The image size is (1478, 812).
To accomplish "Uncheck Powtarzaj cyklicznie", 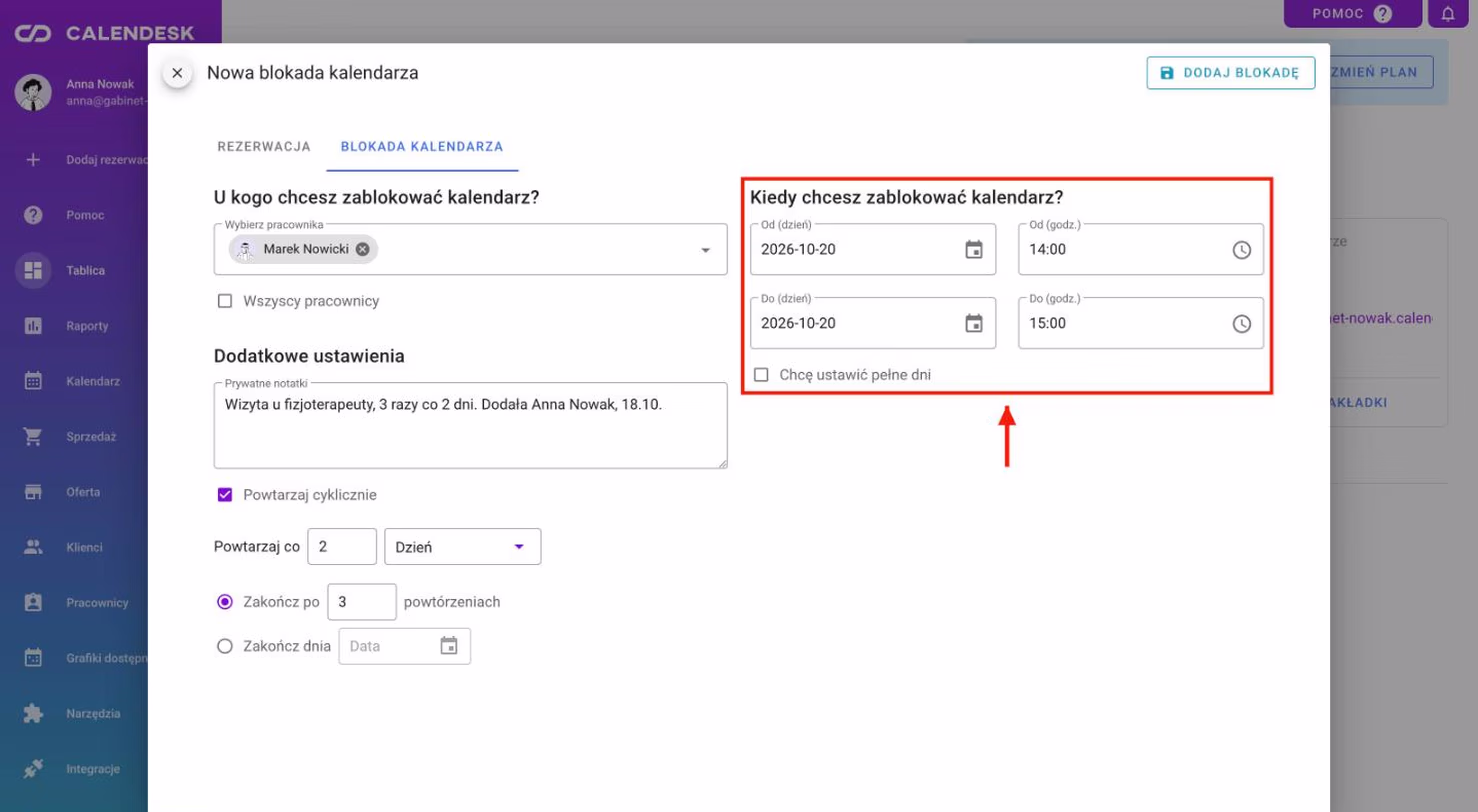I will coord(225,495).
